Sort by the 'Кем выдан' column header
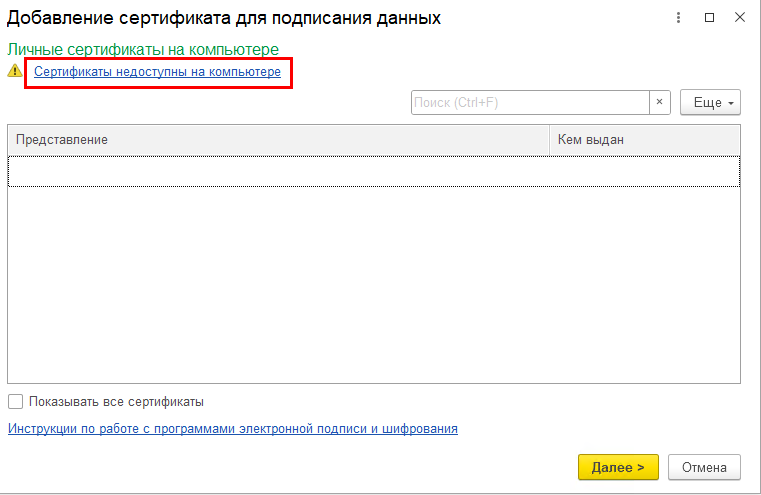The image size is (761, 495). pos(644,140)
